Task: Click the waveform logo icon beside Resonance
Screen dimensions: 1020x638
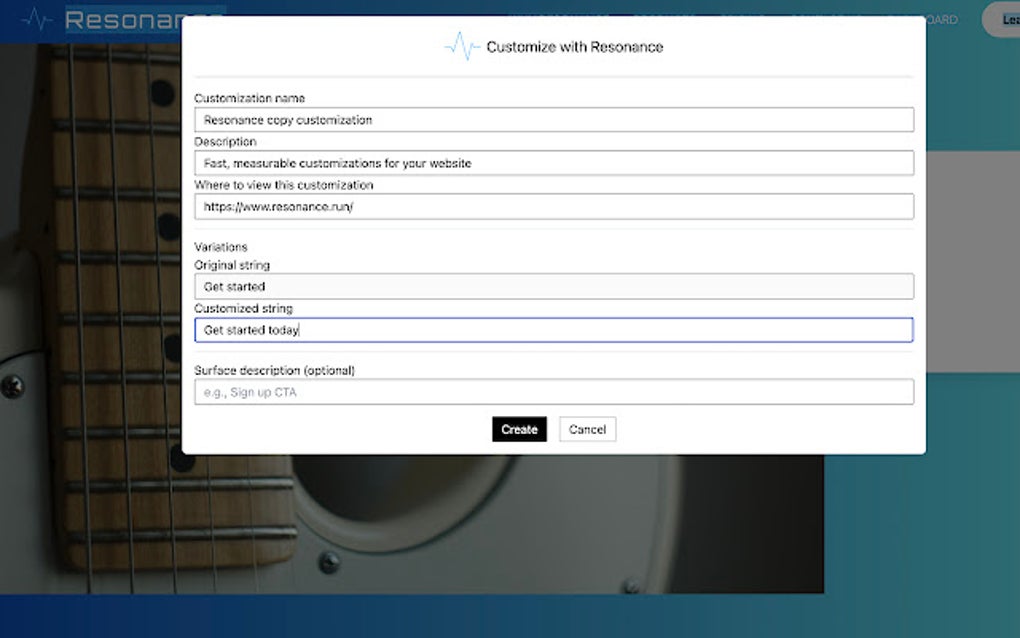Action: [36, 17]
